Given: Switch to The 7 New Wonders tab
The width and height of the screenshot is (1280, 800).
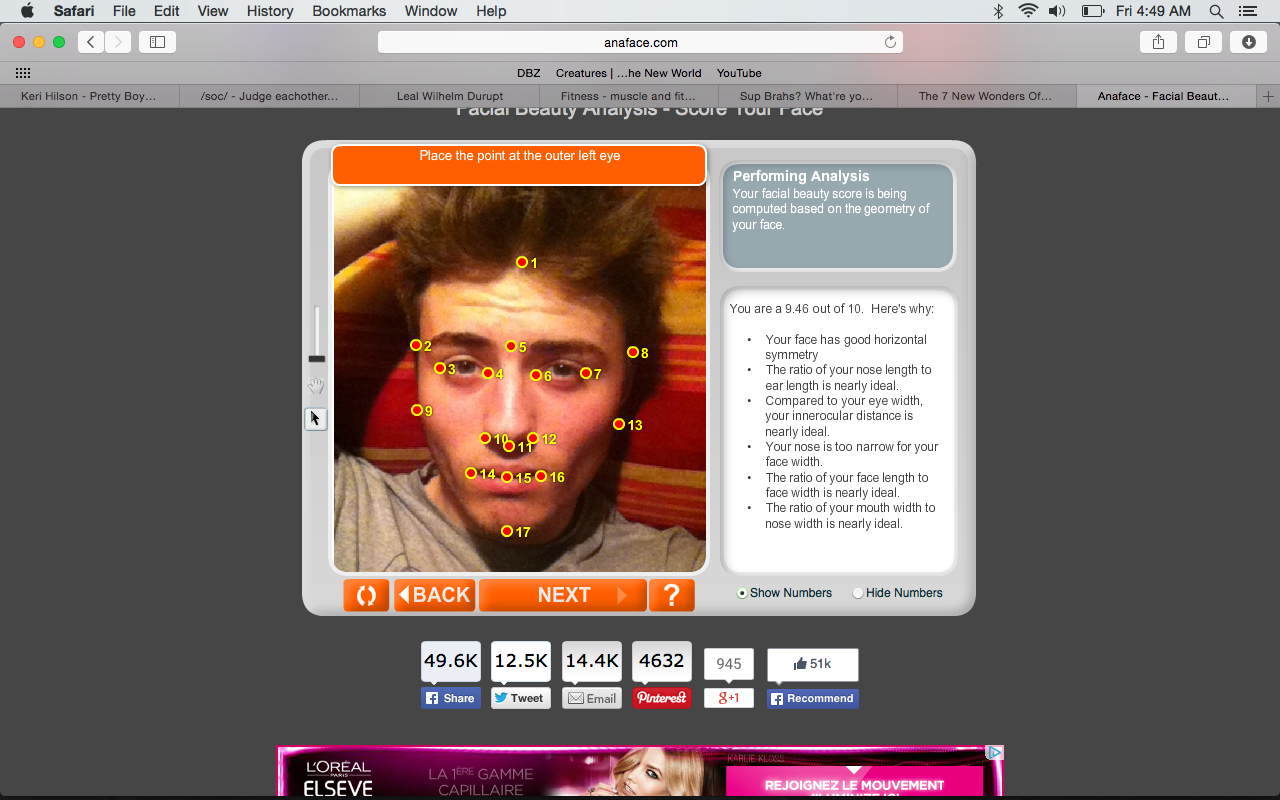Looking at the screenshot, I should [x=985, y=96].
